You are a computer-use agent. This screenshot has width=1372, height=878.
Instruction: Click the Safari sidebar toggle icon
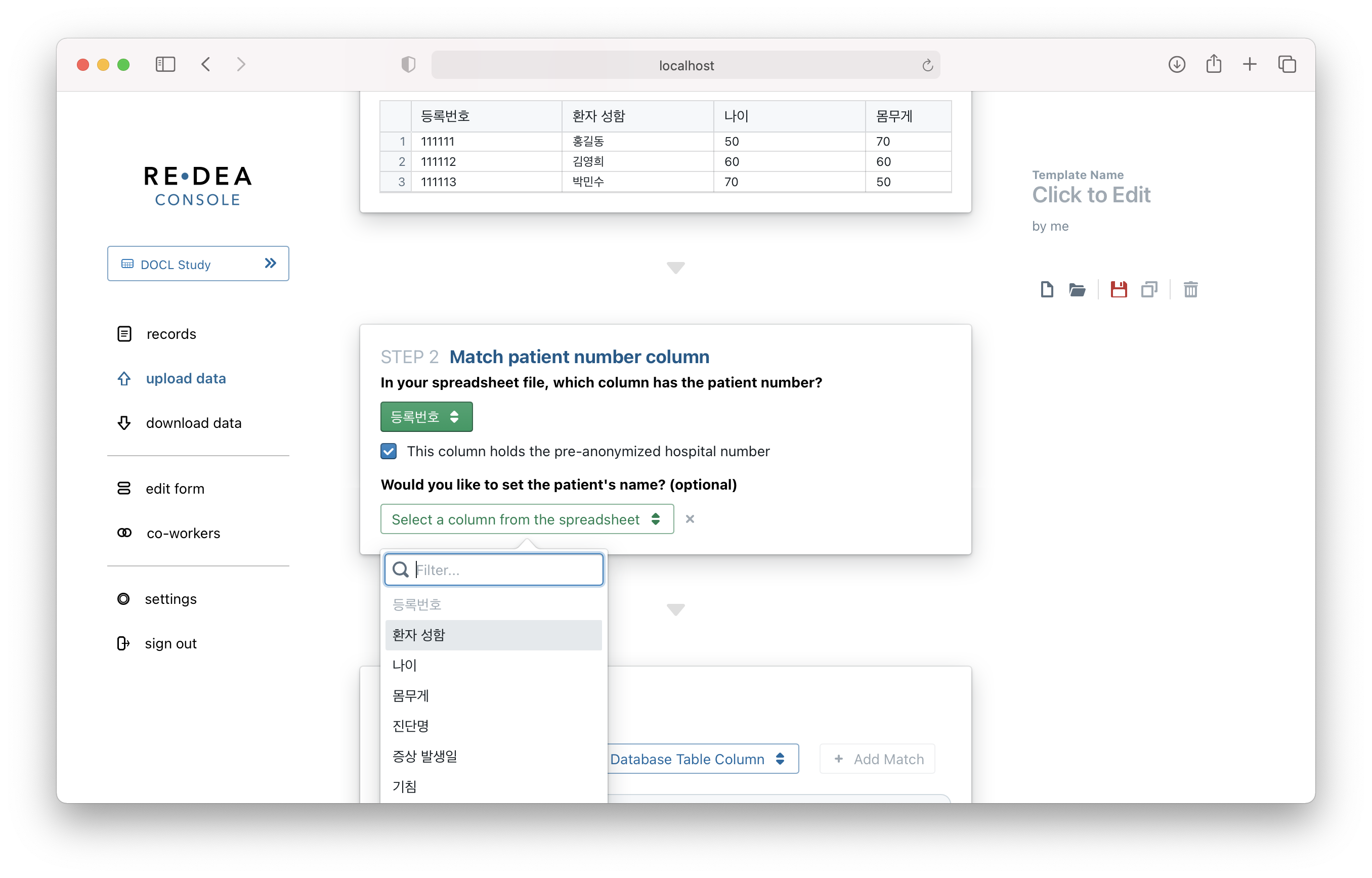point(165,64)
